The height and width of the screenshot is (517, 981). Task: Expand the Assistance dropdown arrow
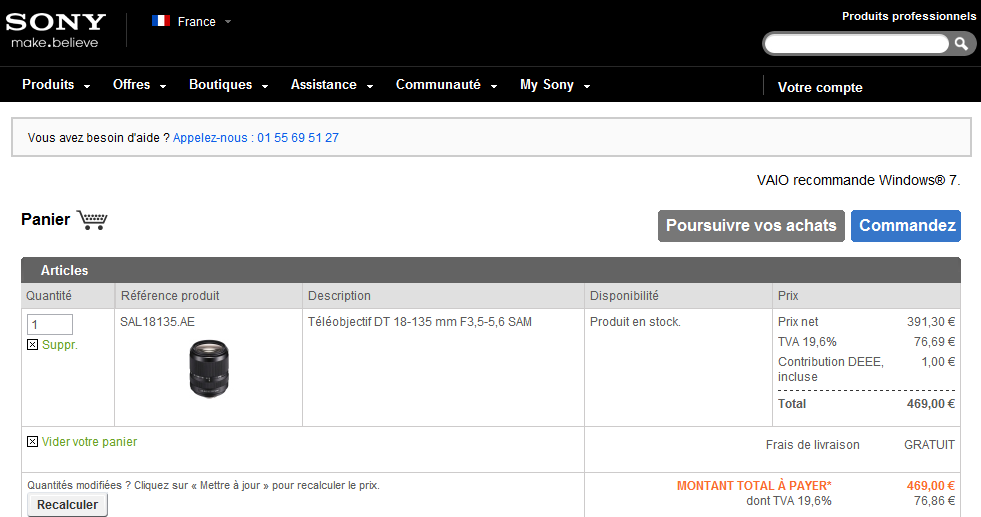point(370,86)
